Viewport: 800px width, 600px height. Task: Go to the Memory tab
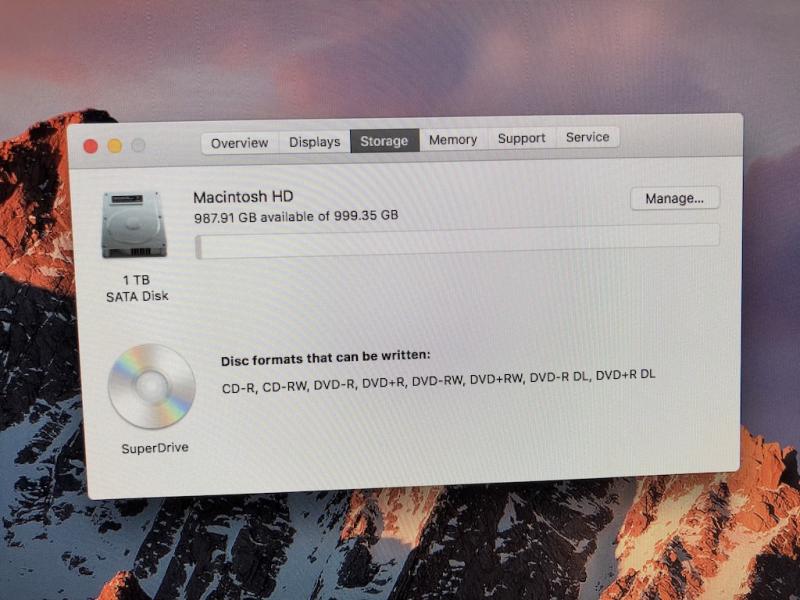click(x=453, y=140)
